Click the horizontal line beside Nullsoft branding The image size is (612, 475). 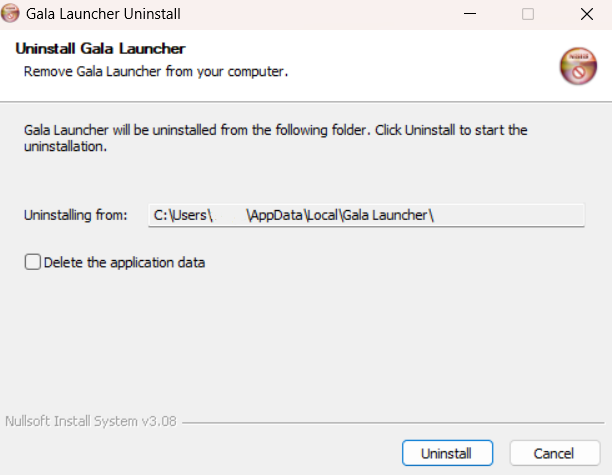point(393,423)
